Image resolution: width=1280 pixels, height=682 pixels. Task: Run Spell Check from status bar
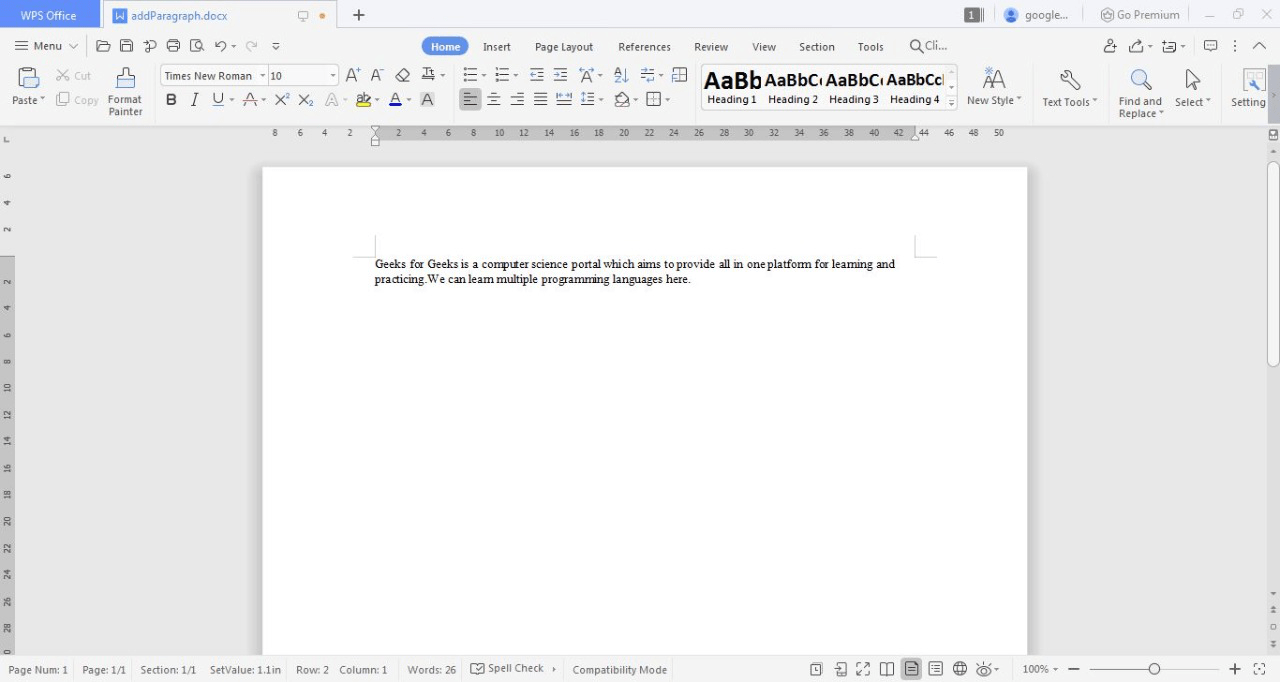click(x=510, y=668)
